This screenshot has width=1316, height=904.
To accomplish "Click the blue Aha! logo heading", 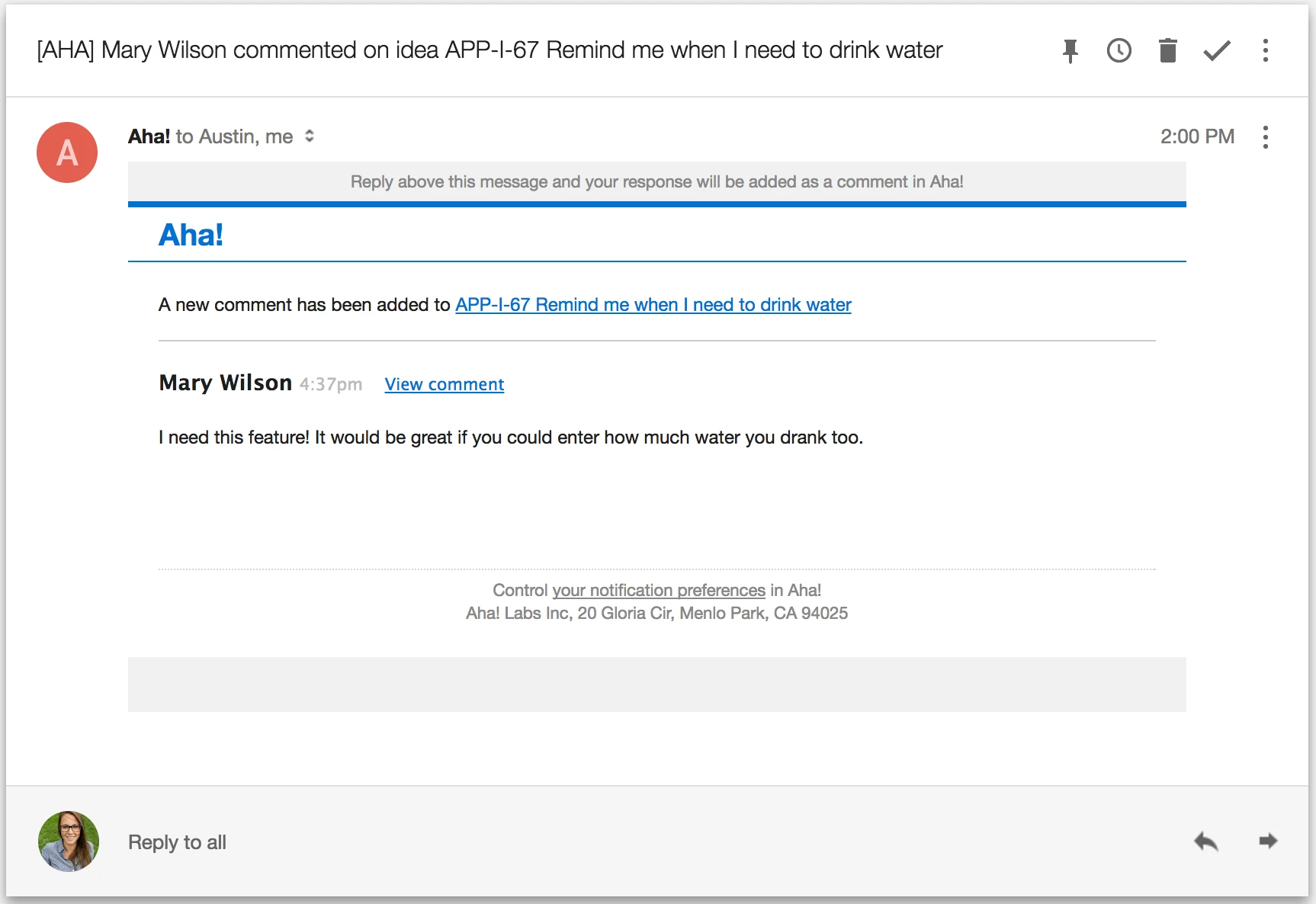I will tap(191, 235).
